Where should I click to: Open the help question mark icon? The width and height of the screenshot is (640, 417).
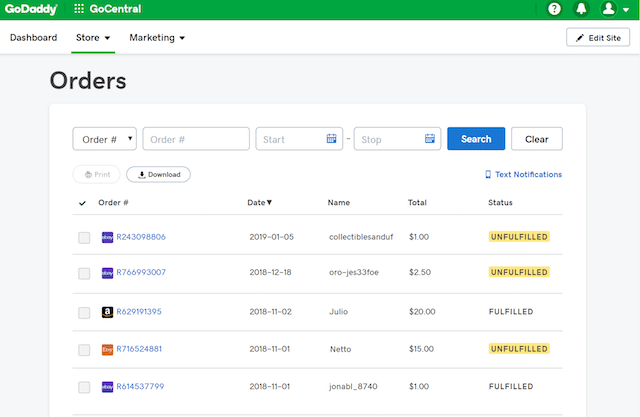[x=554, y=9]
